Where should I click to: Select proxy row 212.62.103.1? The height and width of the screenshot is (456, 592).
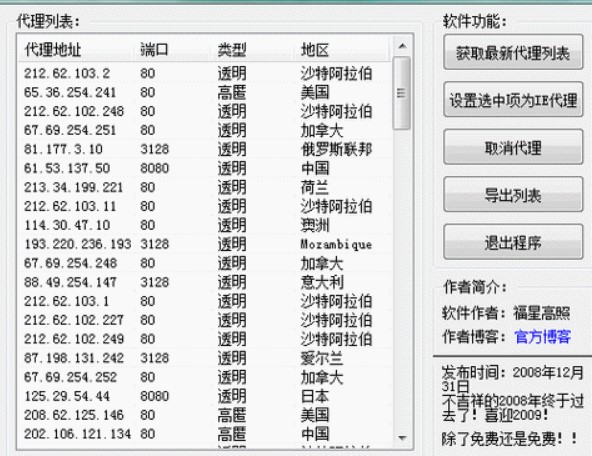coord(205,301)
